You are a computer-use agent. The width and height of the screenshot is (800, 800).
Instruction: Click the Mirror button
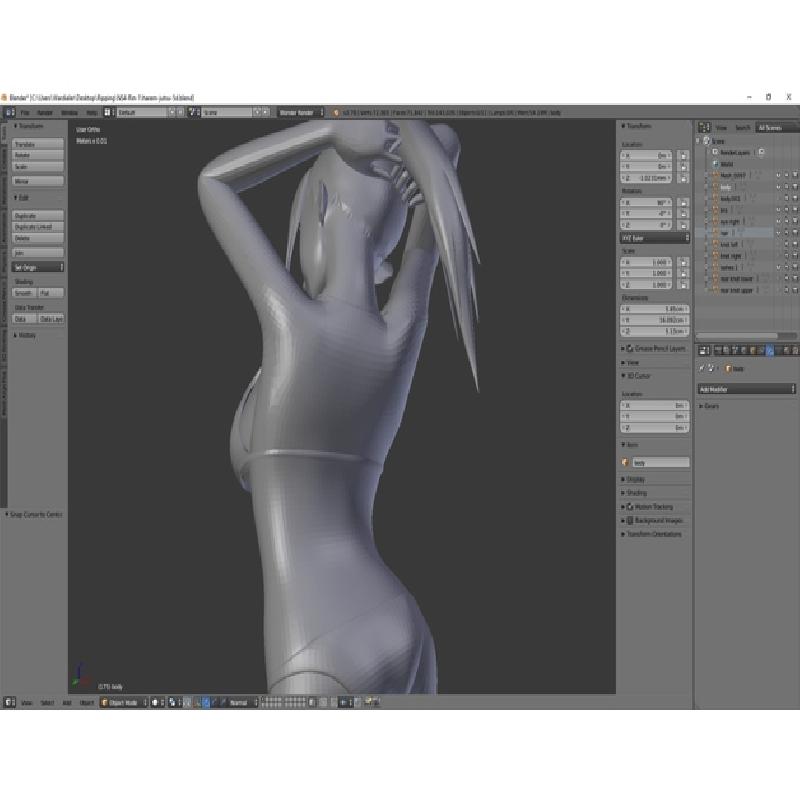pyautogui.click(x=38, y=181)
